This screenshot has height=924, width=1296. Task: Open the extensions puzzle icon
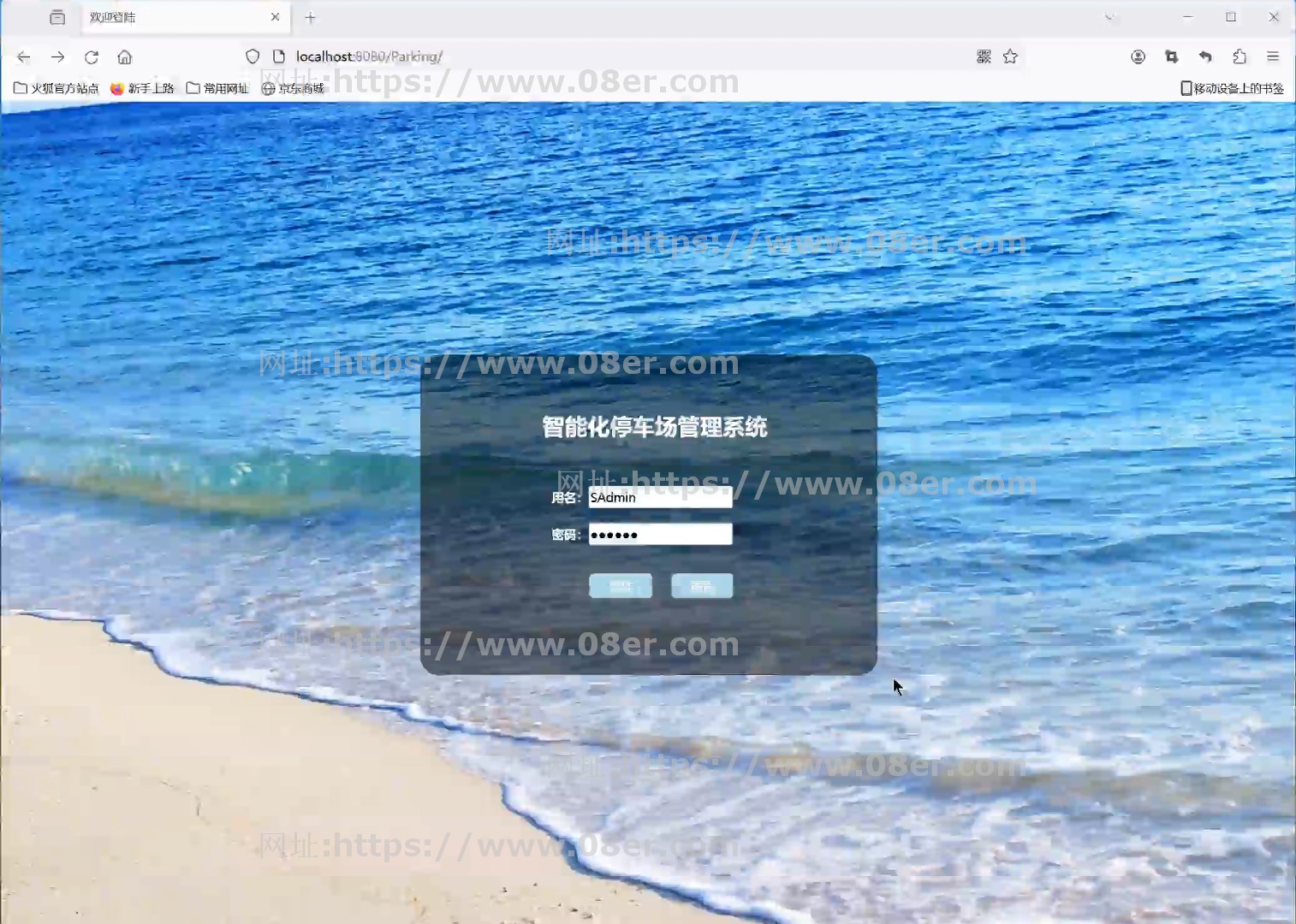(x=1240, y=56)
